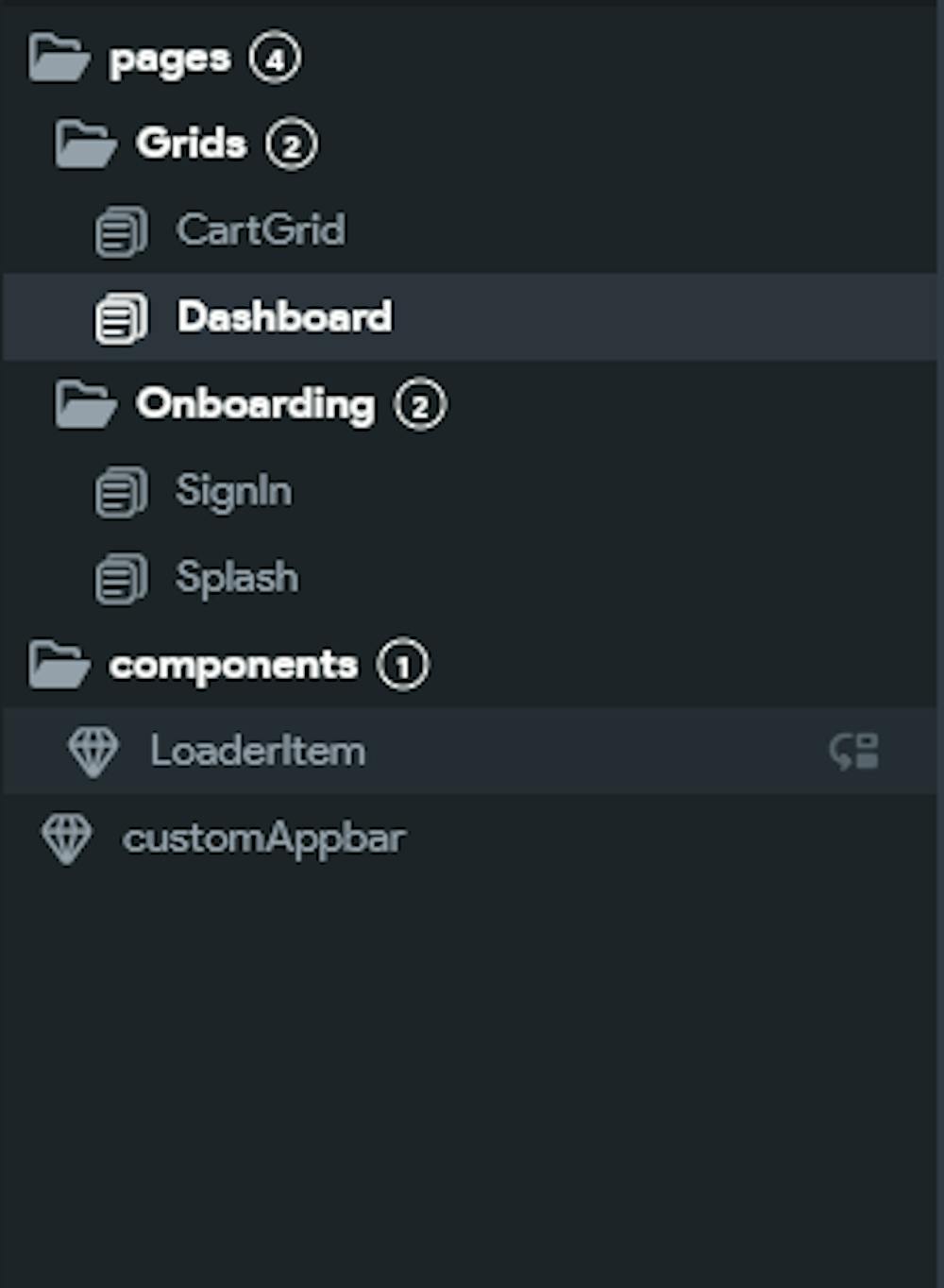Collapse the Onboarding folder icon

pos(85,405)
